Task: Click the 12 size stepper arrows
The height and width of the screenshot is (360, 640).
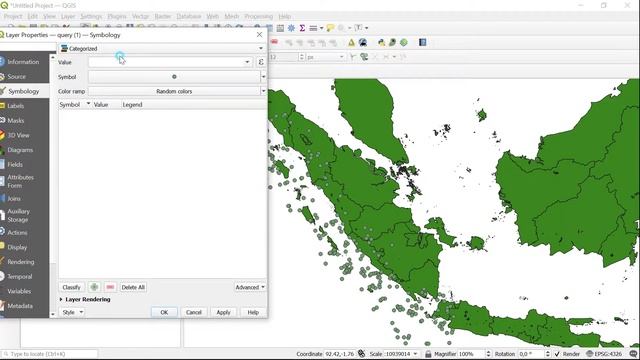Action: point(302,57)
